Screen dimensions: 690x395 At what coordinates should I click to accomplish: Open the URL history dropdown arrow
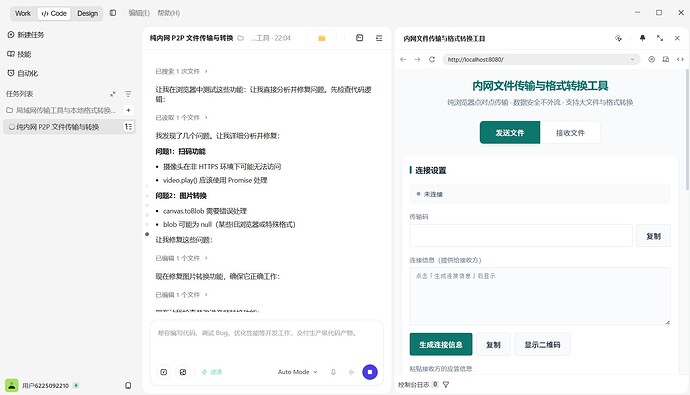(633, 59)
